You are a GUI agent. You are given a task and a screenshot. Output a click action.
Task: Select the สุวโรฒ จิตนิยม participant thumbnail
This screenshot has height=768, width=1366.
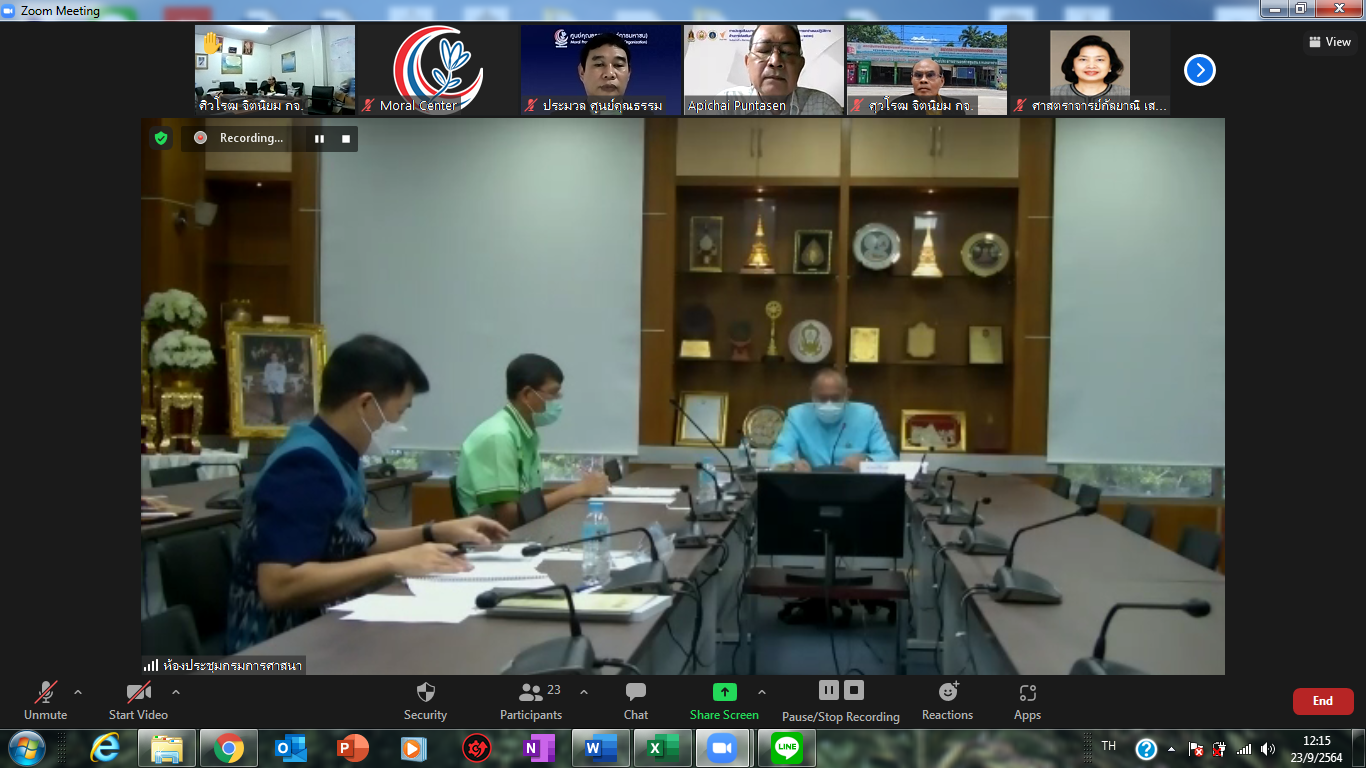[927, 70]
